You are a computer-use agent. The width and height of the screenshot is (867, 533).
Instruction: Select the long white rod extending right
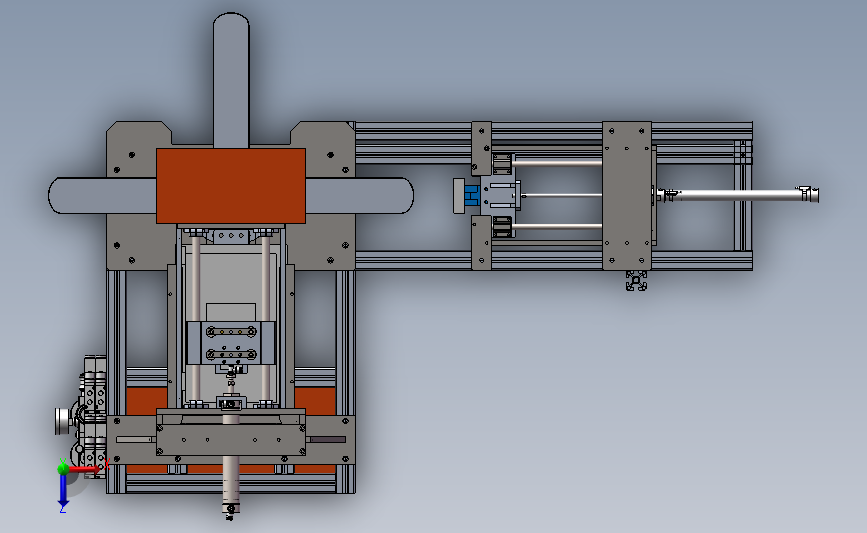pos(738,195)
